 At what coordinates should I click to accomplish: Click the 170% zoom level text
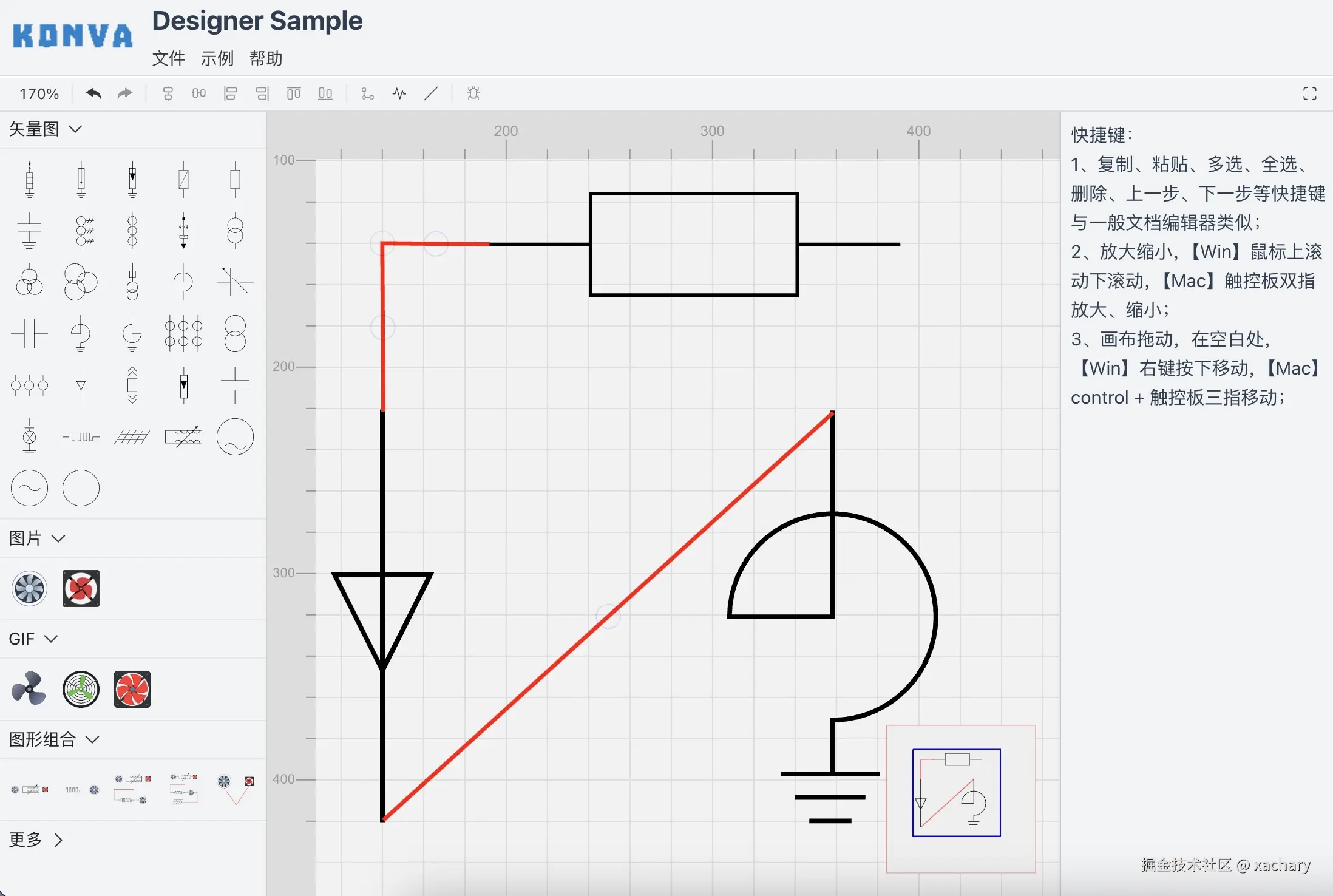[39, 94]
